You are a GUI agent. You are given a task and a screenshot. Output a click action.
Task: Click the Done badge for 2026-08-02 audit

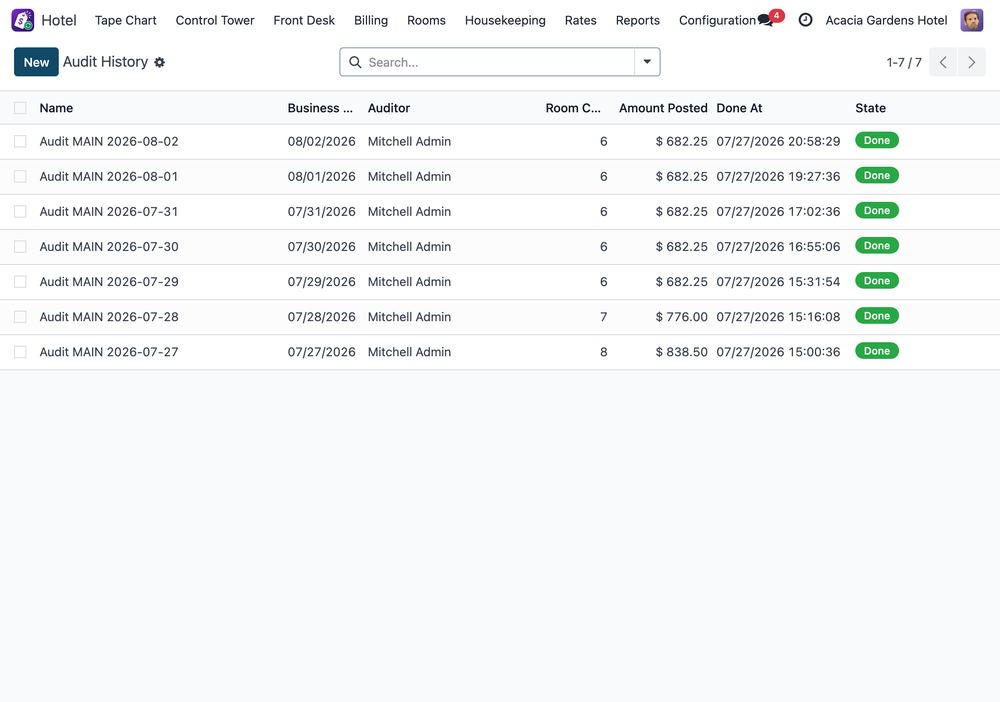point(877,140)
